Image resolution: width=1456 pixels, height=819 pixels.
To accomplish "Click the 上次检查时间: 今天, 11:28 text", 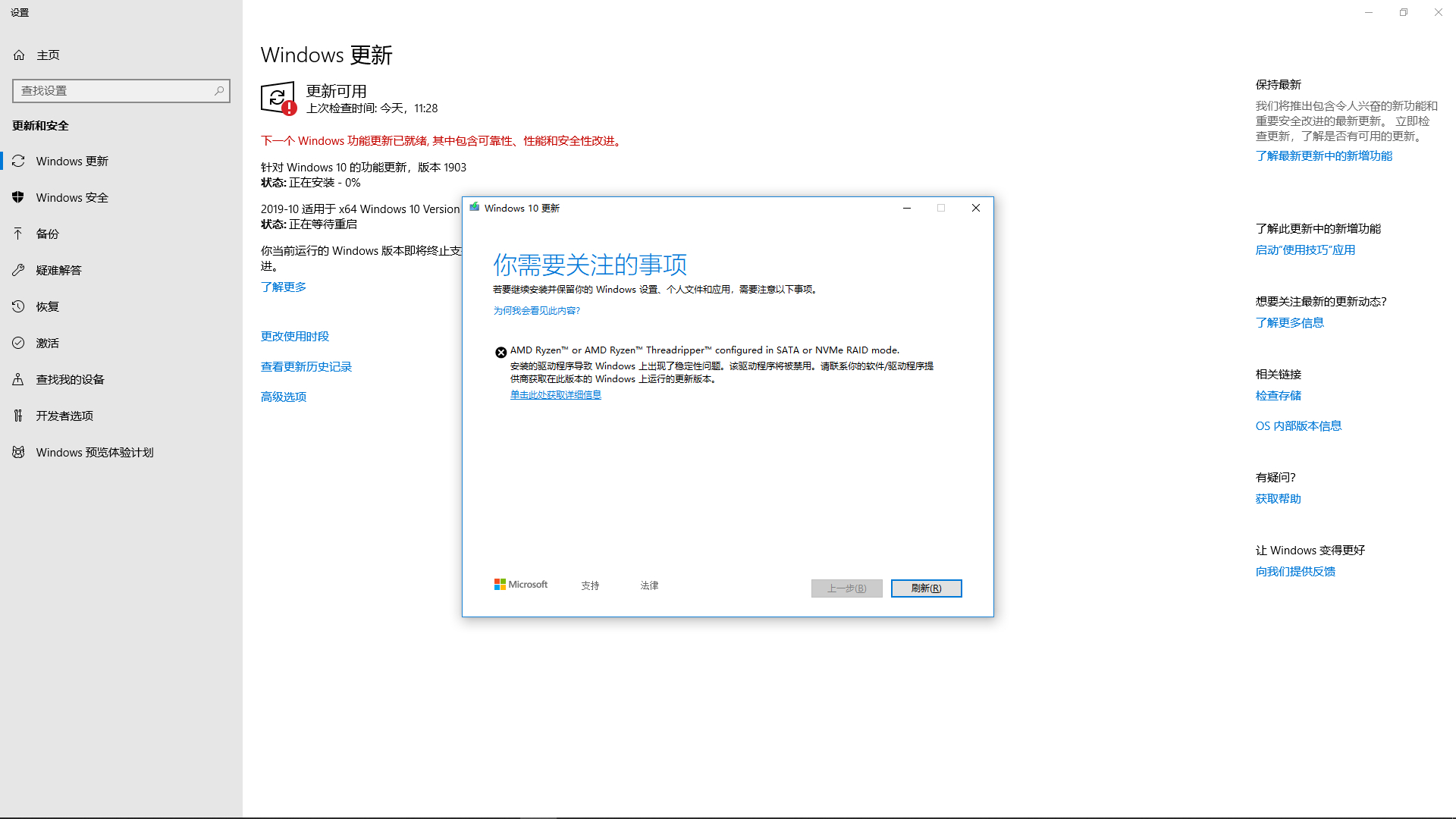I will click(372, 108).
